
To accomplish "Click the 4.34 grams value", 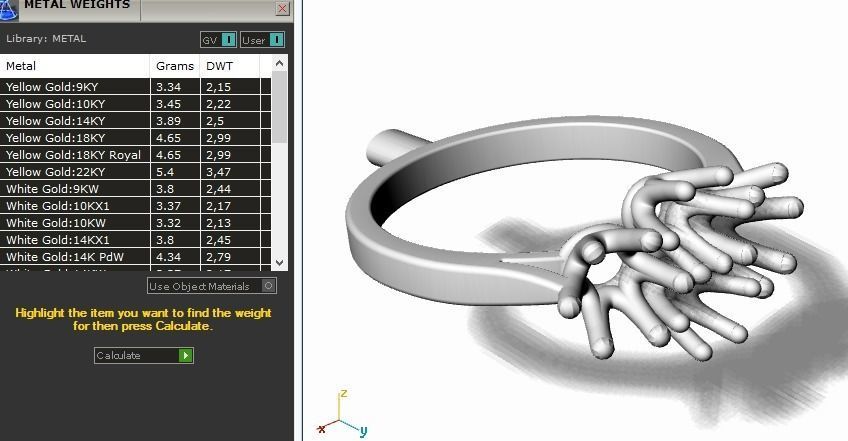I will 168,257.
